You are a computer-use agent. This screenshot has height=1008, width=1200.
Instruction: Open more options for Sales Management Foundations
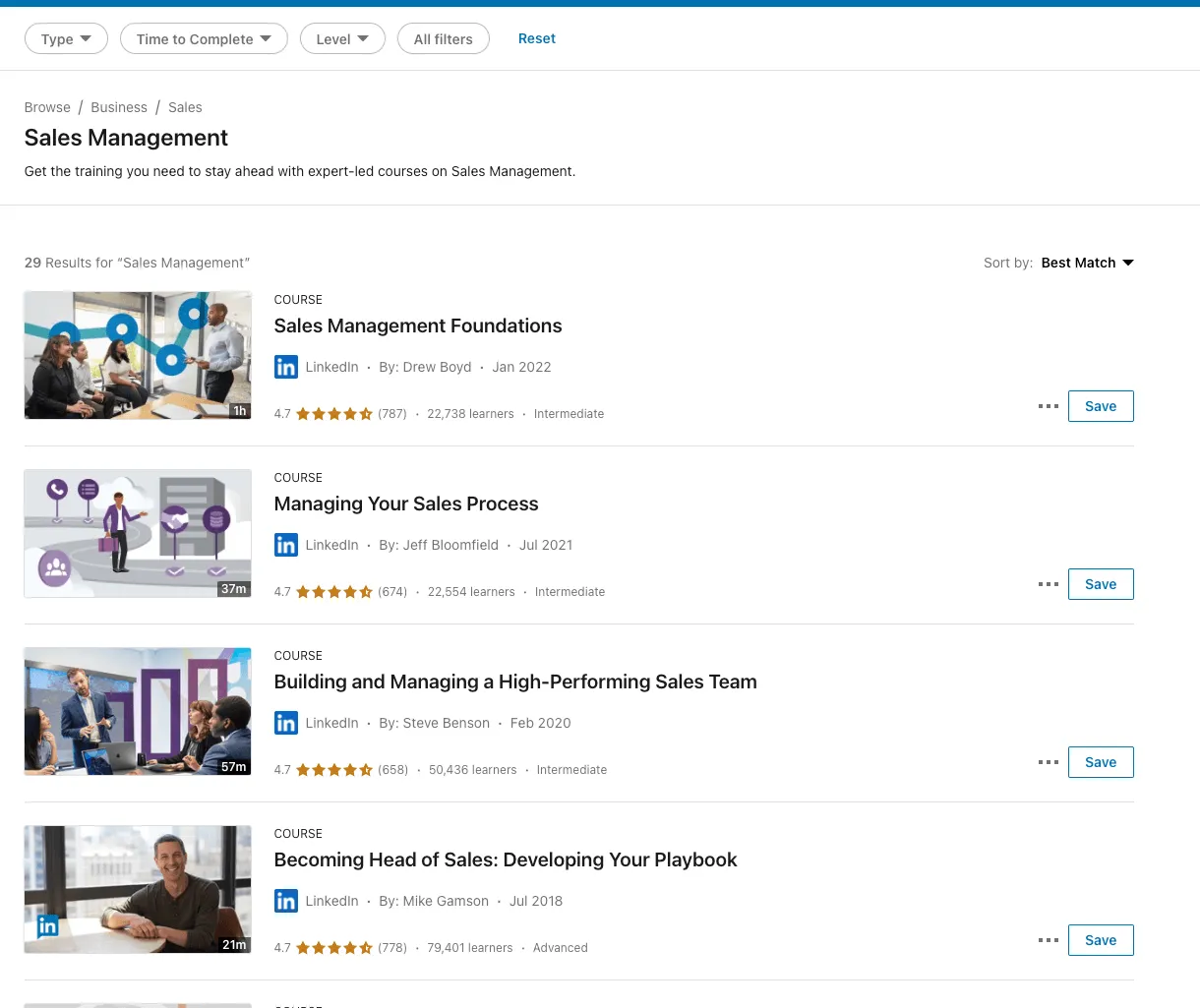point(1048,405)
